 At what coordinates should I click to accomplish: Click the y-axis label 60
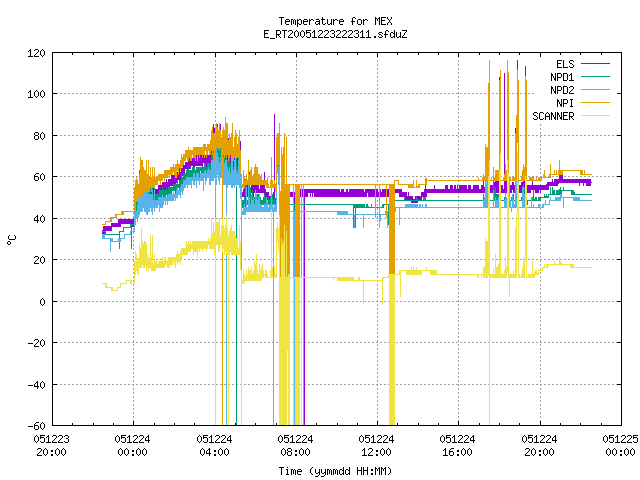[40, 177]
